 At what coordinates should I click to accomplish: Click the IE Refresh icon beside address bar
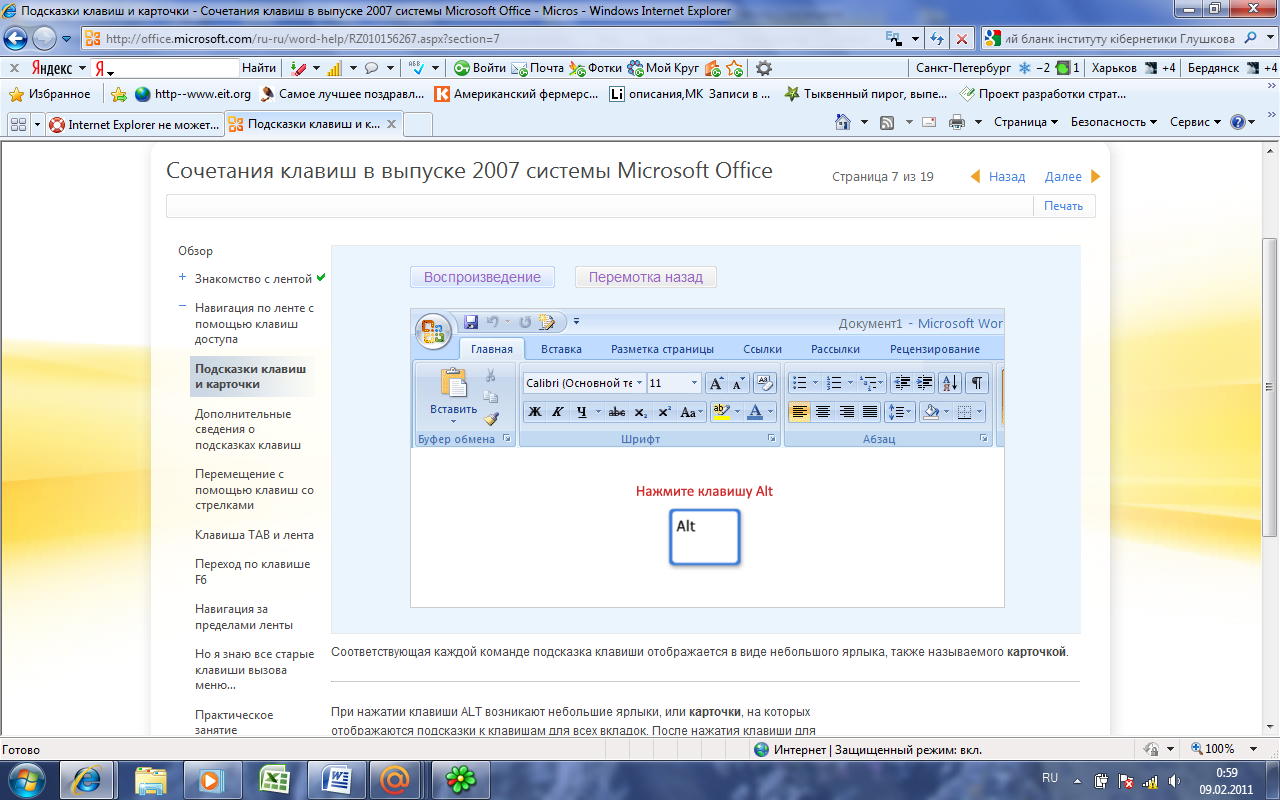click(x=938, y=39)
